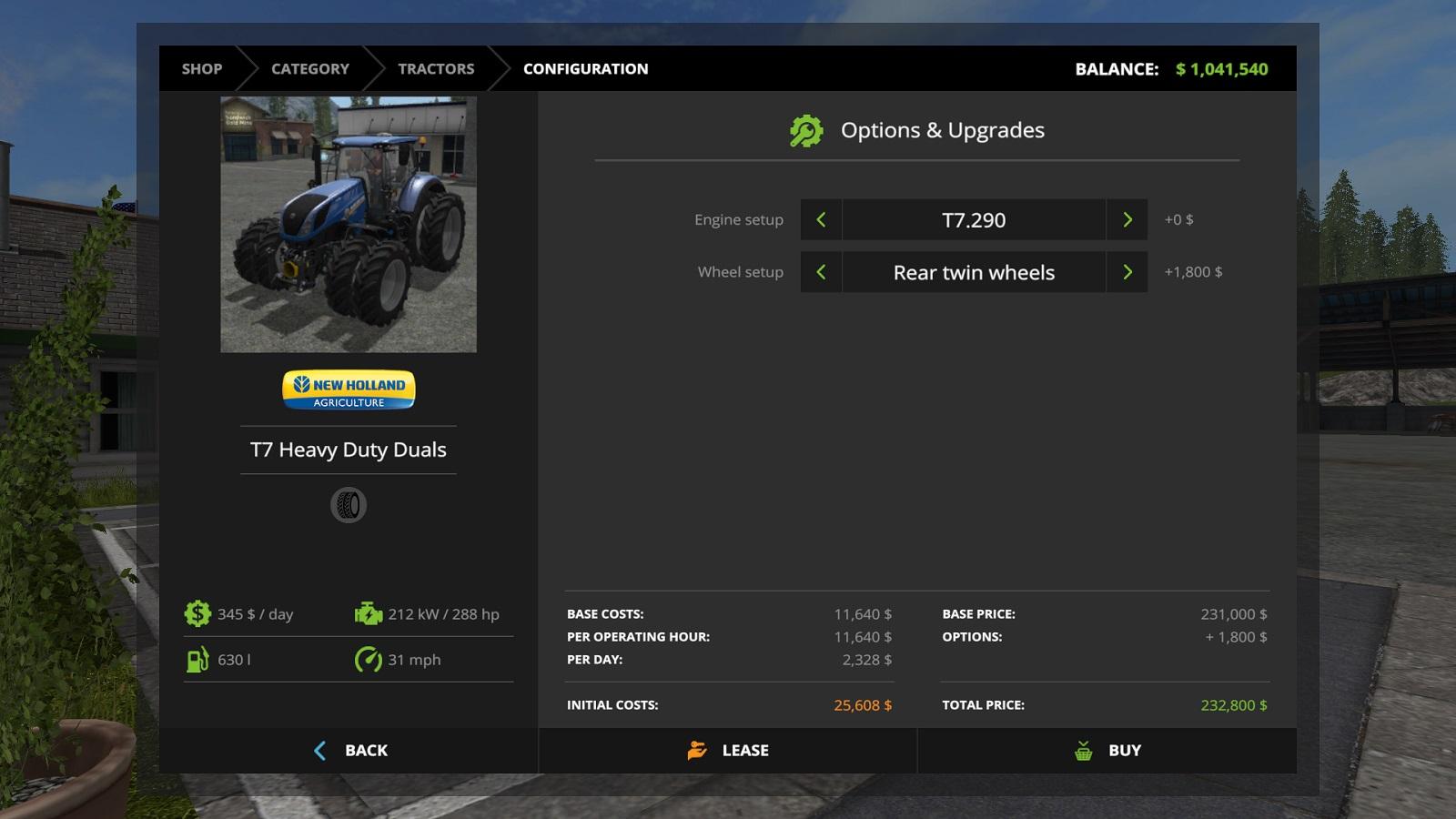Click the hand icon on Lease
The image size is (1456, 819).
[x=697, y=751]
